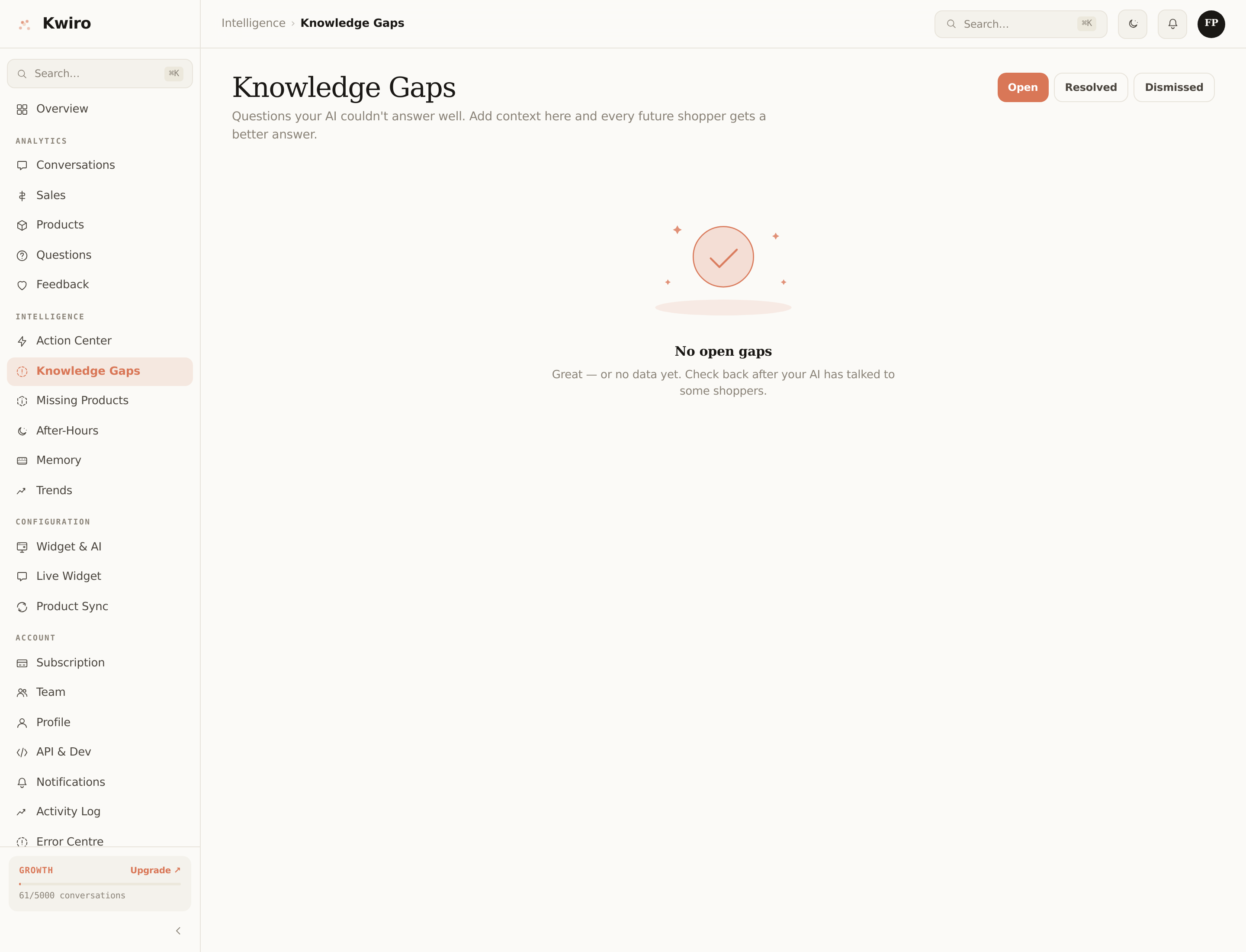Click the API & Dev code icon
The image size is (1246, 952).
tap(22, 753)
